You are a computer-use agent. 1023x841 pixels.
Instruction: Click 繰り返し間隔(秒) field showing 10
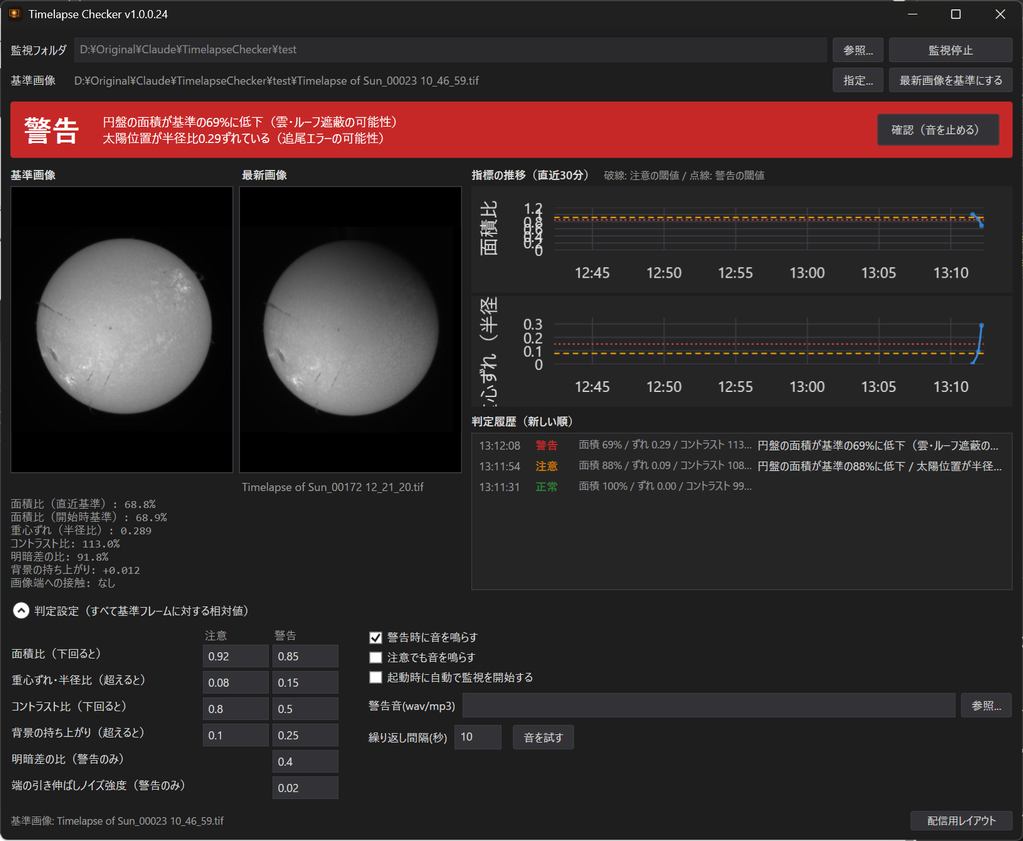(478, 737)
